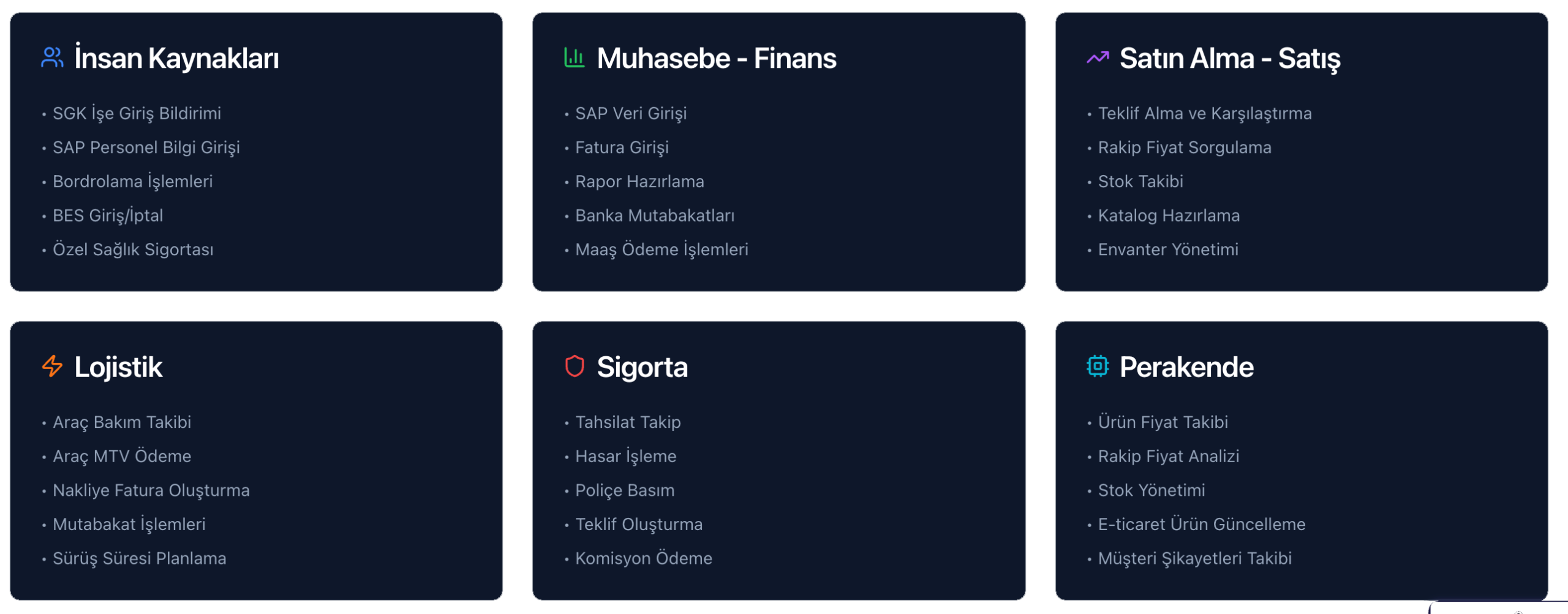
Task: Click SGK İşe Giriş Bildirimi item
Action: [x=137, y=114]
